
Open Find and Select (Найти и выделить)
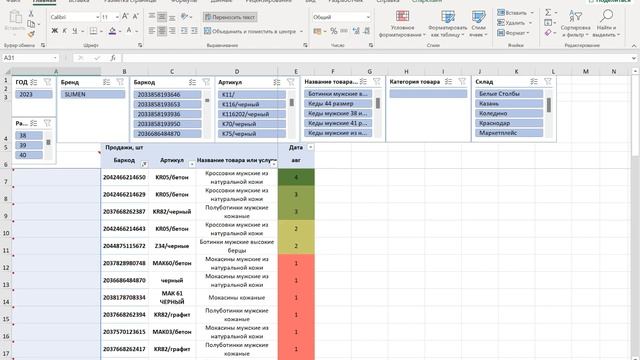tap(606, 24)
